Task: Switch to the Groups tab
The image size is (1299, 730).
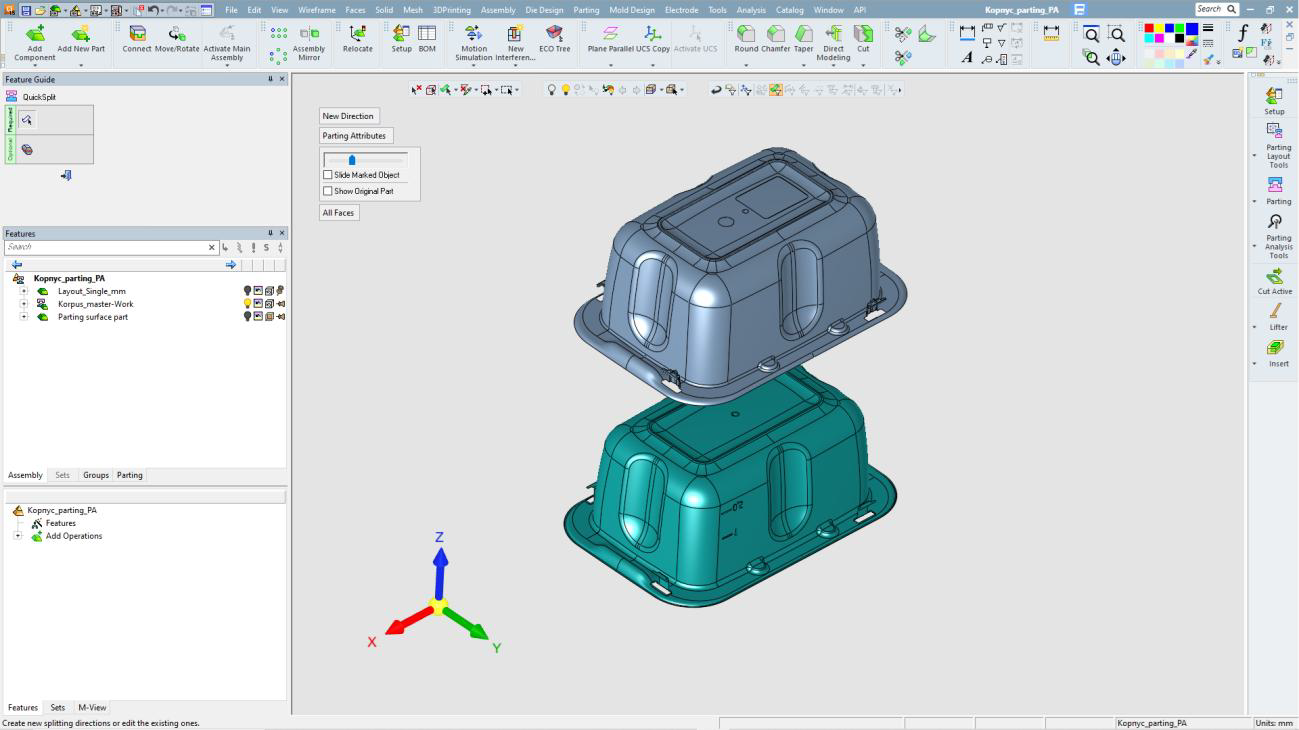Action: 96,475
